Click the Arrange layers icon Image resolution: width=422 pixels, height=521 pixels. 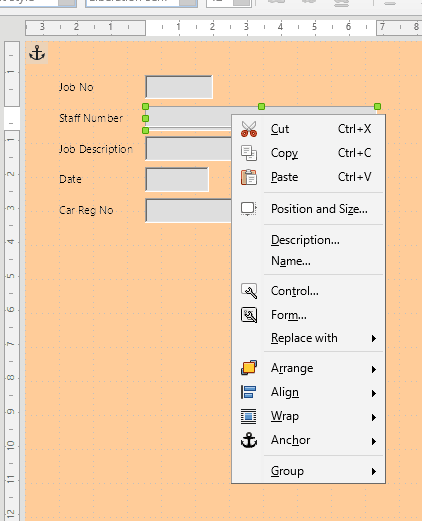249,368
